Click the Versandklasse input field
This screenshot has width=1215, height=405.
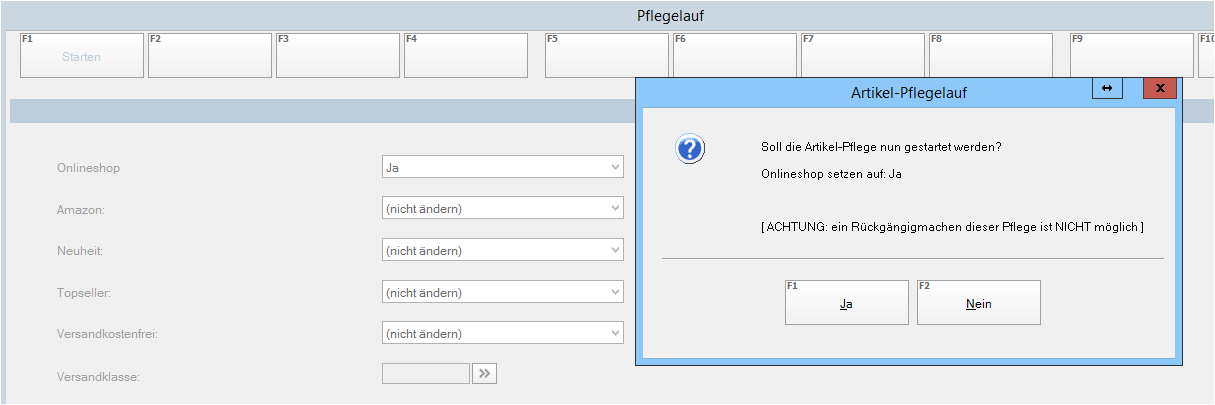[425, 374]
